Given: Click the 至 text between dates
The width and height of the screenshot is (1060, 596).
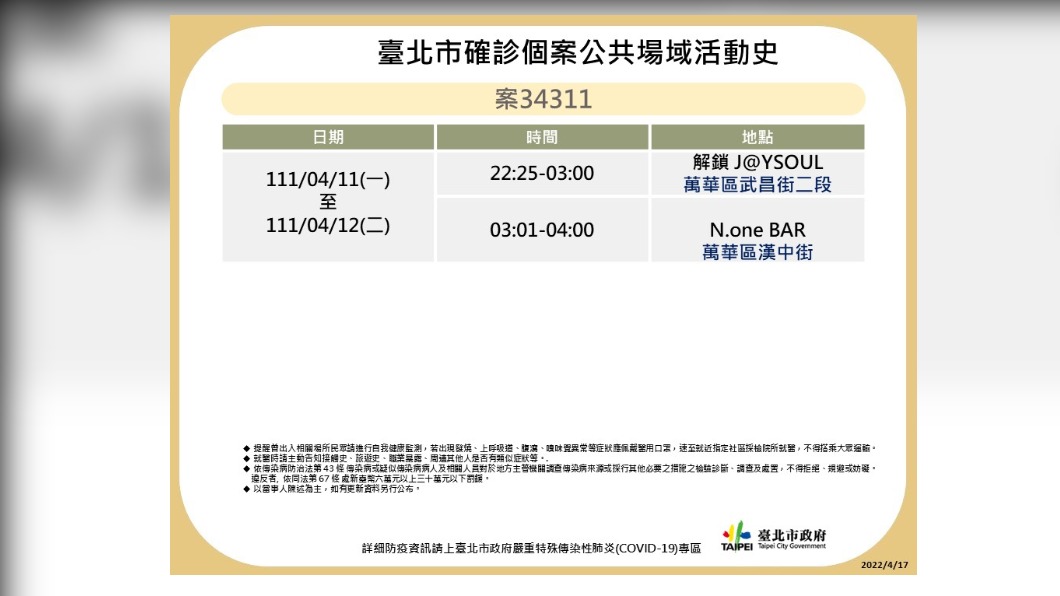Looking at the screenshot, I should tap(328, 202).
